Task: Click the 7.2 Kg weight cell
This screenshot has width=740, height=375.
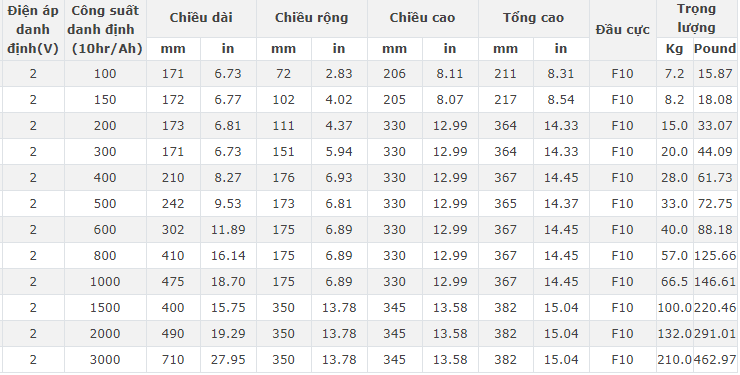Action: [x=674, y=74]
